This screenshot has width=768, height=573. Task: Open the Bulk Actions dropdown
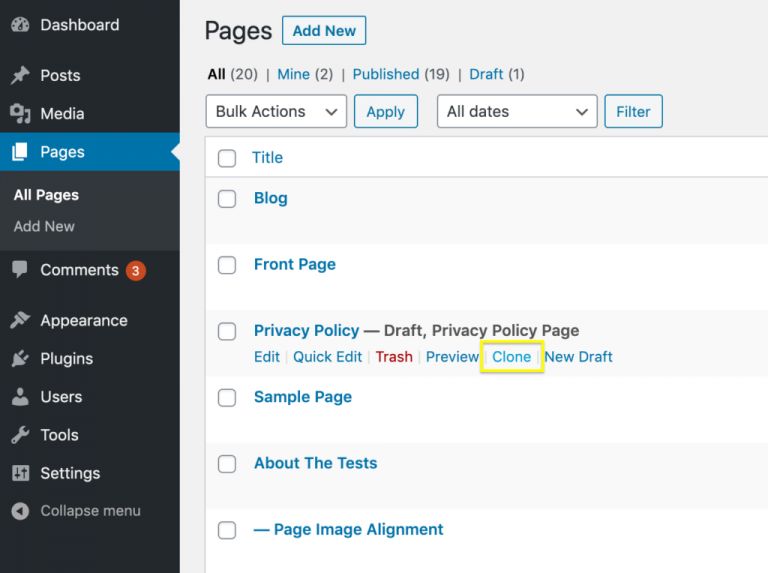276,111
